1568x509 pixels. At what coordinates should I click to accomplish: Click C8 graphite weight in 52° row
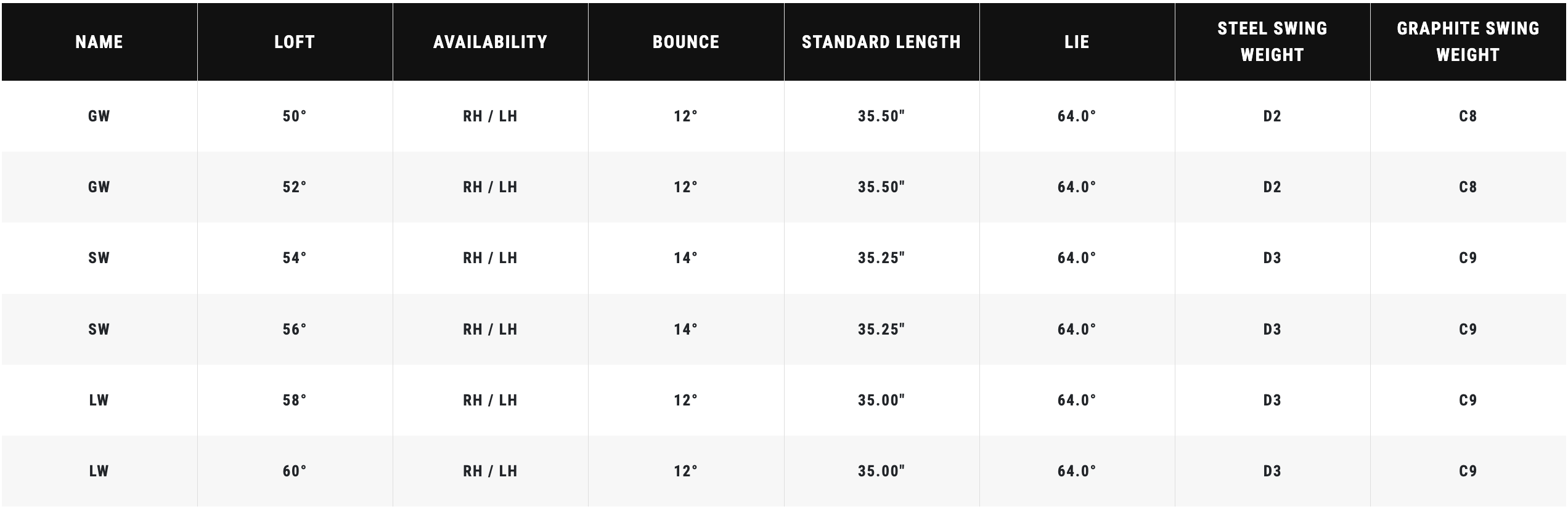[1468, 187]
